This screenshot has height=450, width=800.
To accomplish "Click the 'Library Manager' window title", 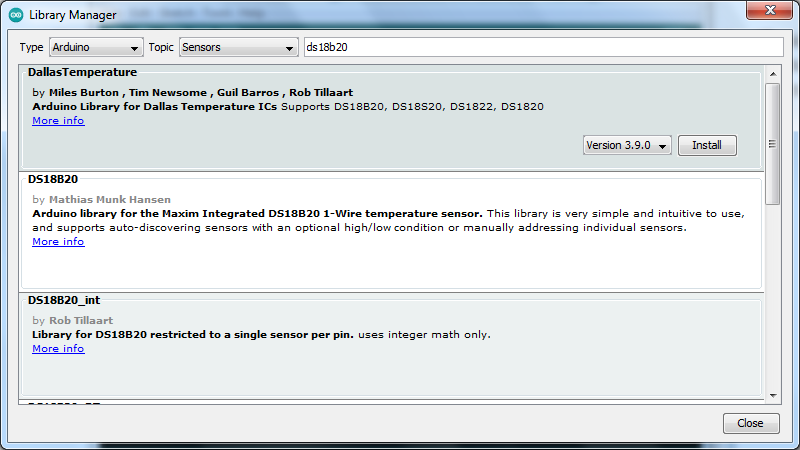I will [x=73, y=15].
